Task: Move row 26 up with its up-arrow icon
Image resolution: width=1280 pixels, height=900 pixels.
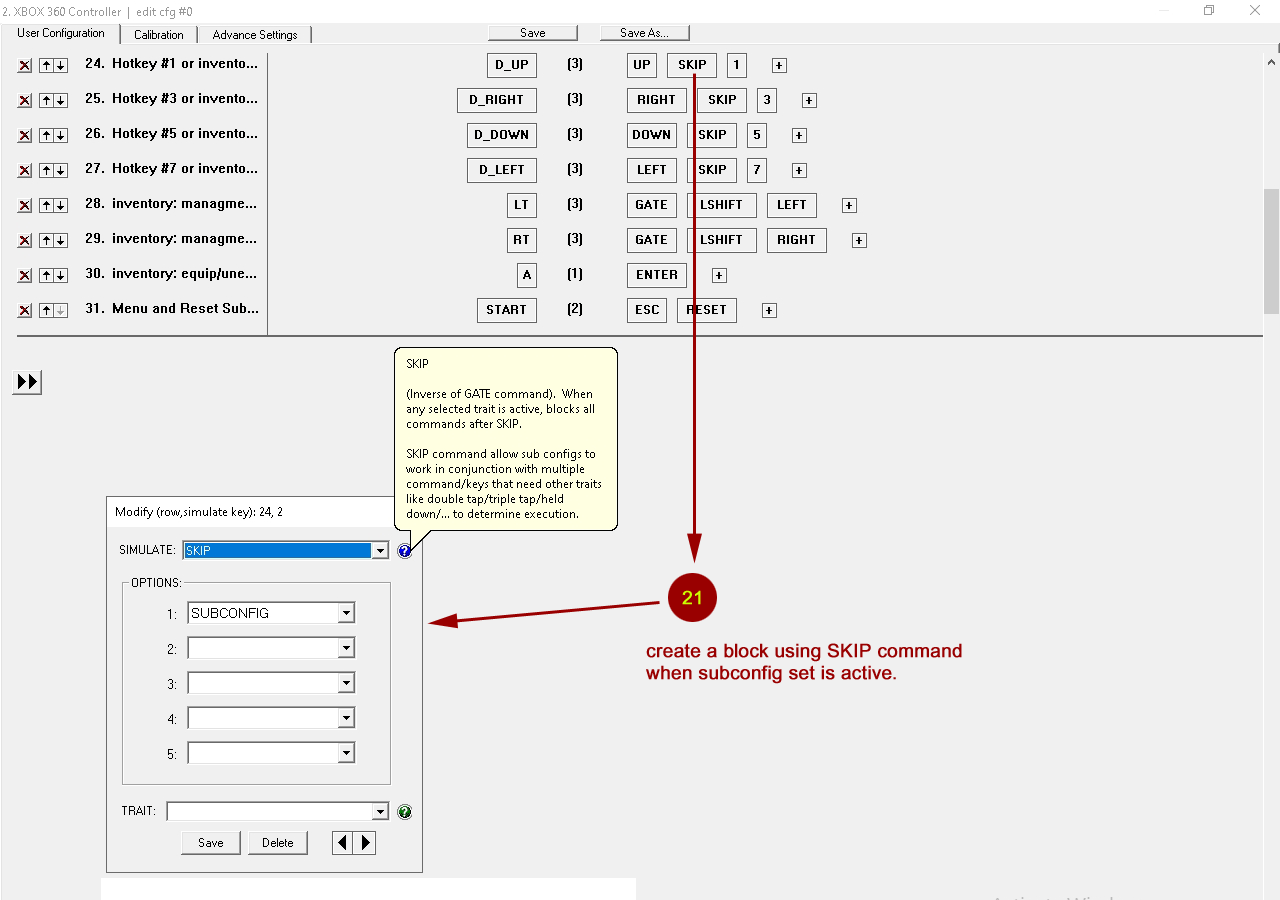Action: (x=46, y=135)
